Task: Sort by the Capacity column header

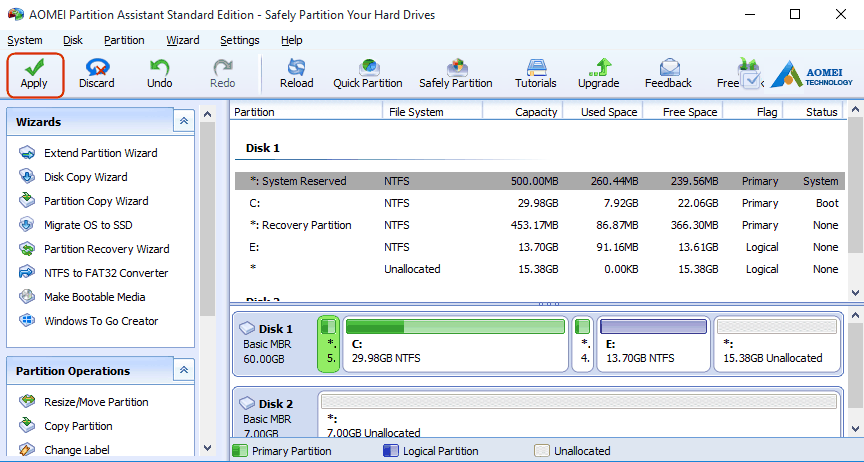Action: (523, 112)
